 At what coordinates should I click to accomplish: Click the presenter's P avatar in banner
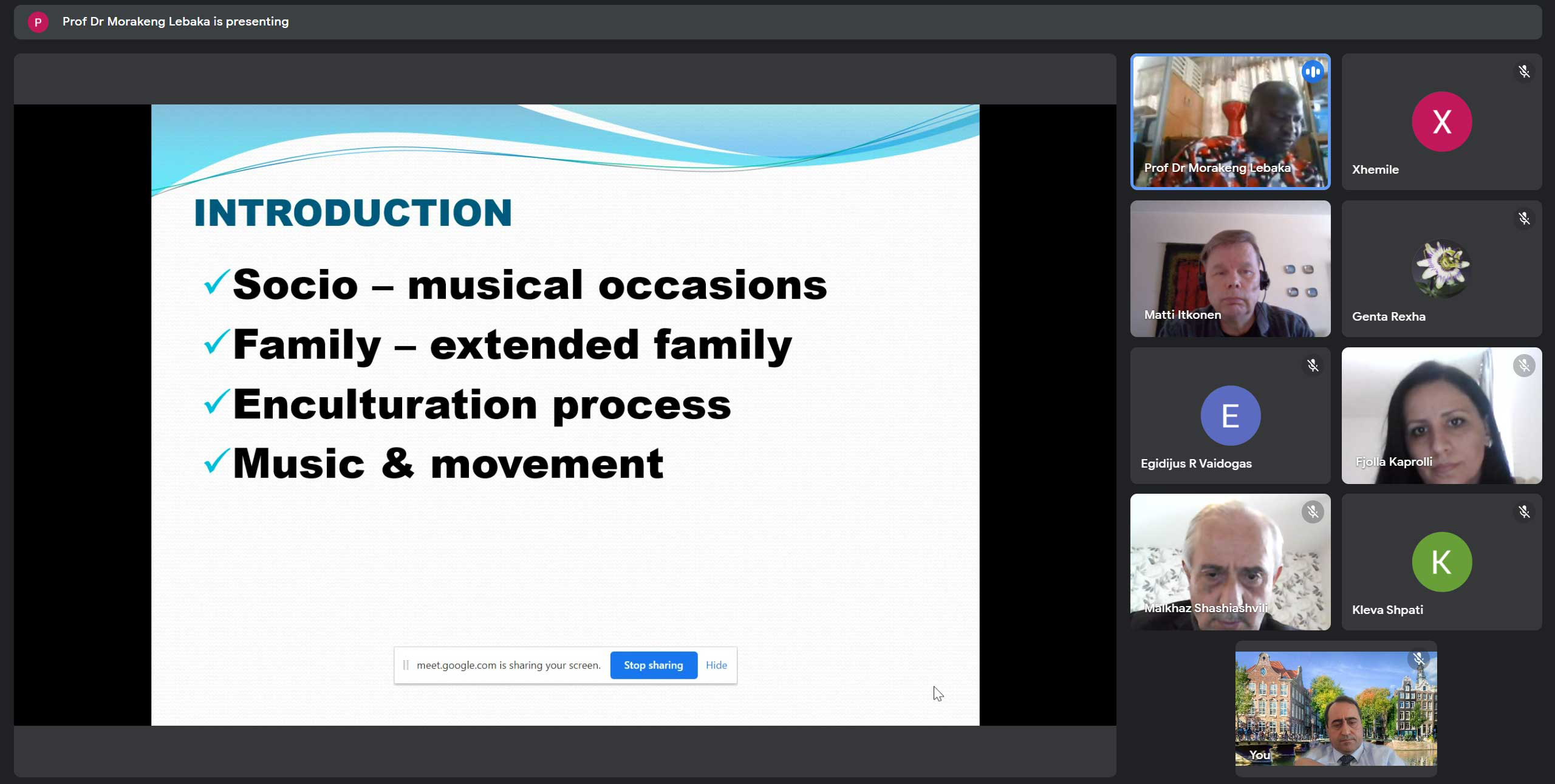point(38,22)
